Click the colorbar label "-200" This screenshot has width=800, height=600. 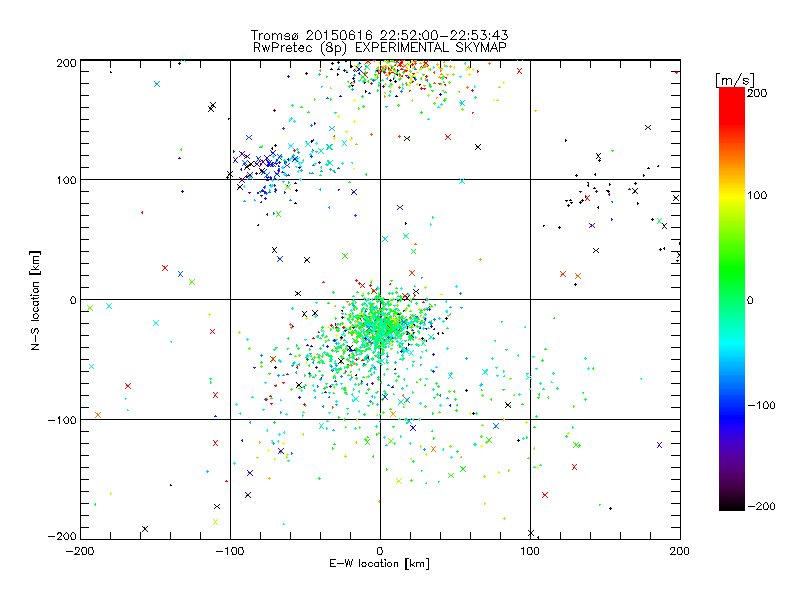click(761, 506)
